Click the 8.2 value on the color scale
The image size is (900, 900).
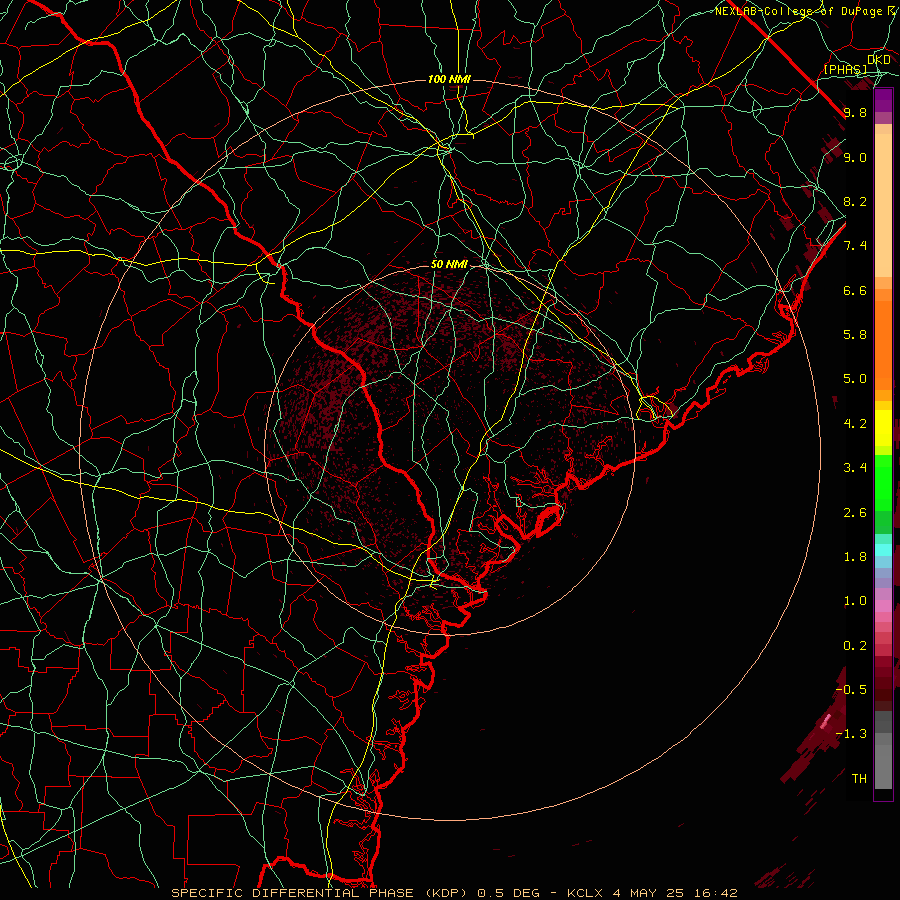pyautogui.click(x=855, y=201)
